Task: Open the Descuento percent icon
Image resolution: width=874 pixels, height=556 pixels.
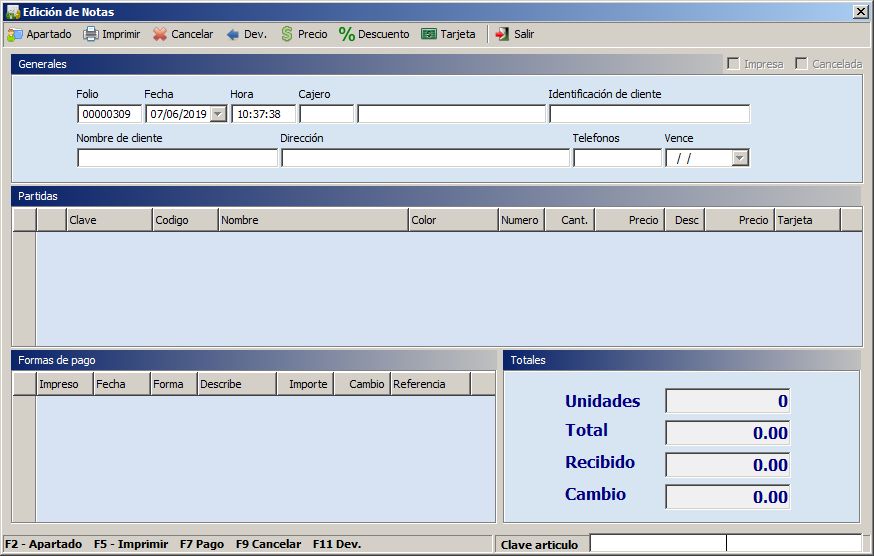Action: coord(347,34)
